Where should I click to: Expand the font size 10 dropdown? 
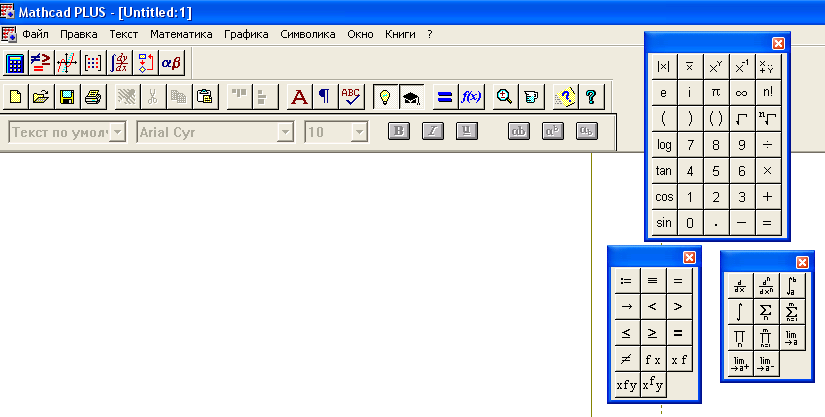click(x=359, y=132)
